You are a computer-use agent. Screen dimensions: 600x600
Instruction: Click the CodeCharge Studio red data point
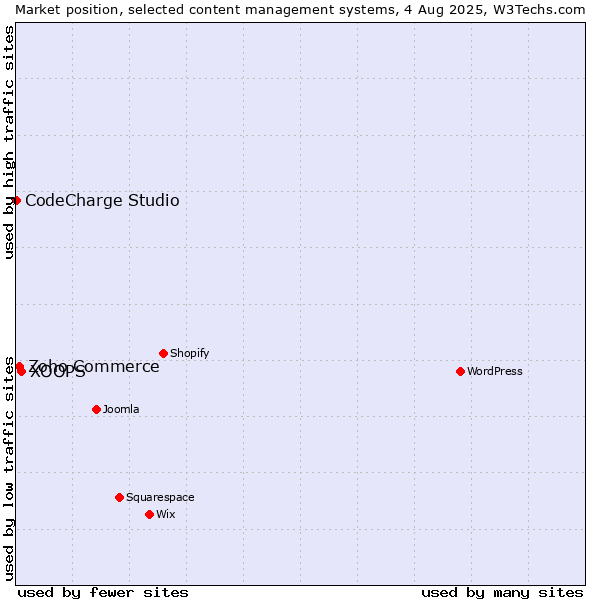click(x=16, y=201)
